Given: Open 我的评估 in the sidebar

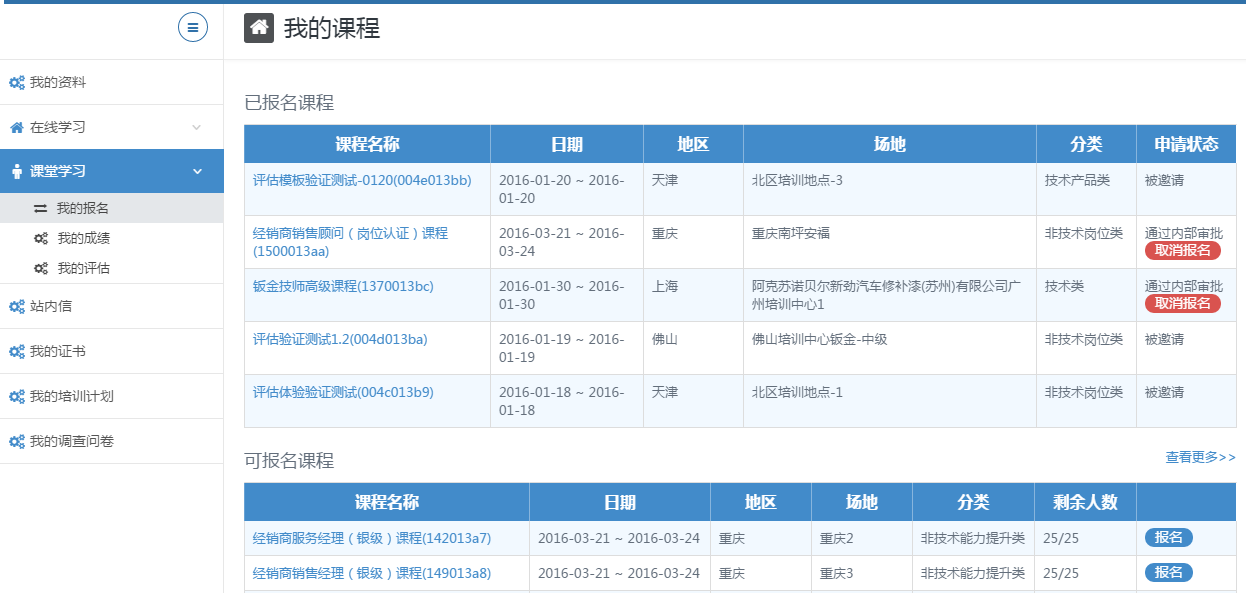Looking at the screenshot, I should pos(83,268).
